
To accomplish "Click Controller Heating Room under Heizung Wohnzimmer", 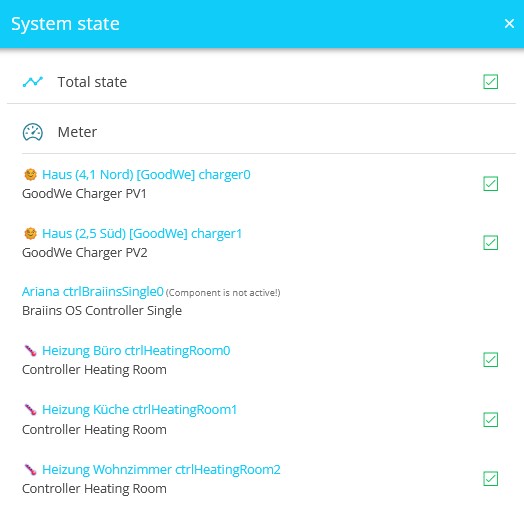I will (94, 489).
